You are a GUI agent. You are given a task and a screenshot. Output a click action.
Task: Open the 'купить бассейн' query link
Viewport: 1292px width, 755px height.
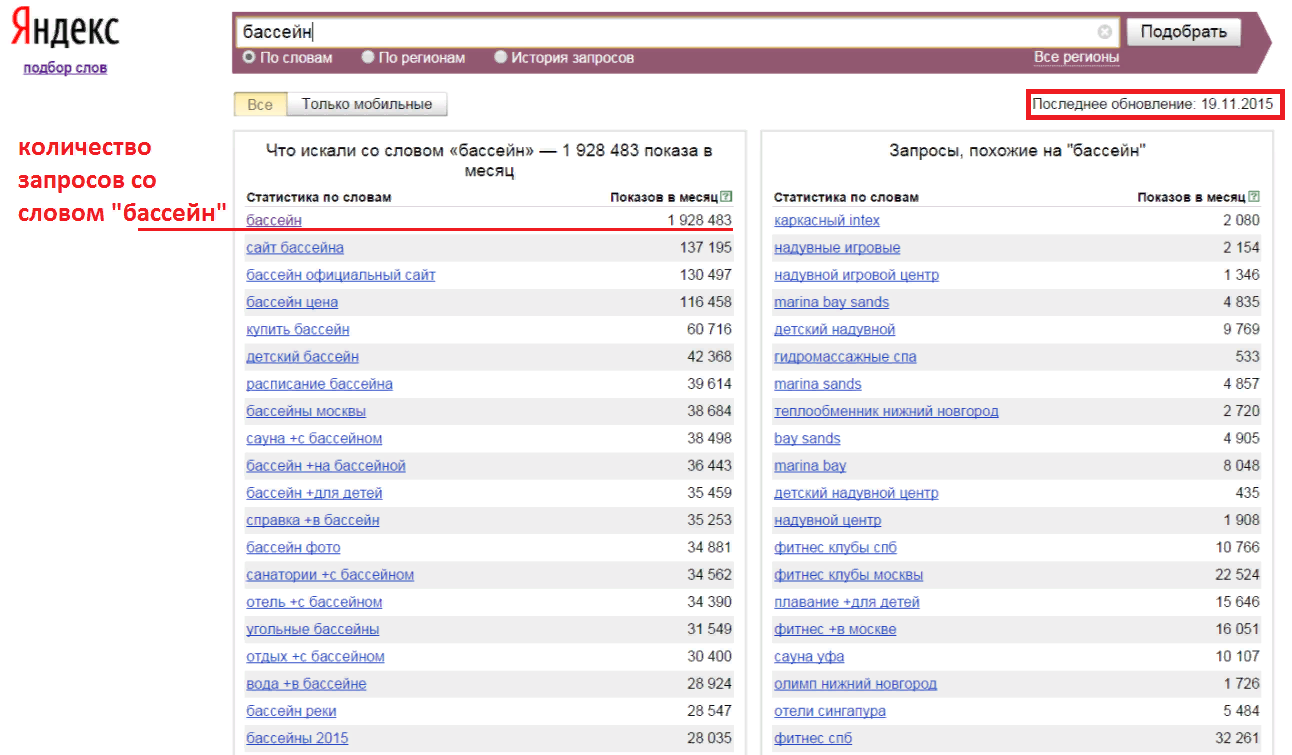(x=298, y=329)
